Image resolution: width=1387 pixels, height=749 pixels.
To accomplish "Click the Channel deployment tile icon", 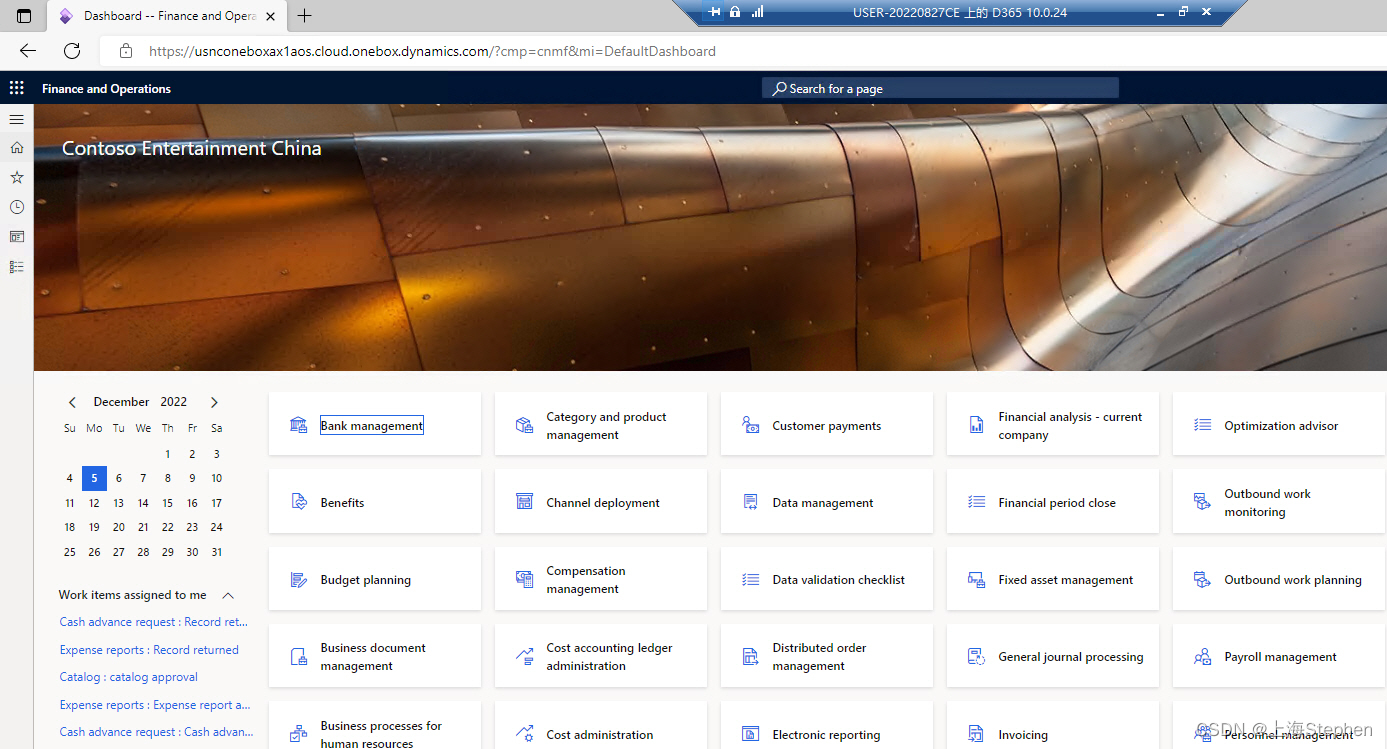I will tap(524, 502).
